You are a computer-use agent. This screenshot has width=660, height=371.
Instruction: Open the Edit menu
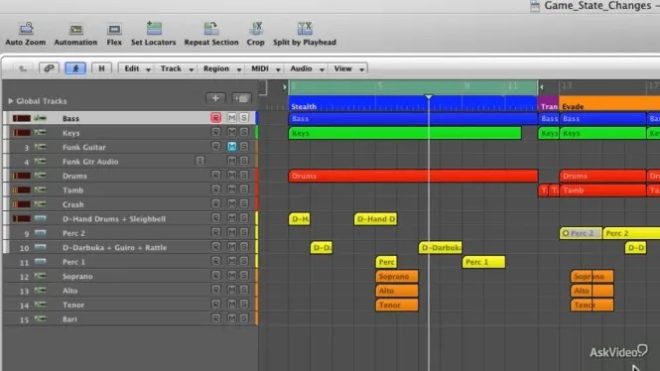point(137,69)
